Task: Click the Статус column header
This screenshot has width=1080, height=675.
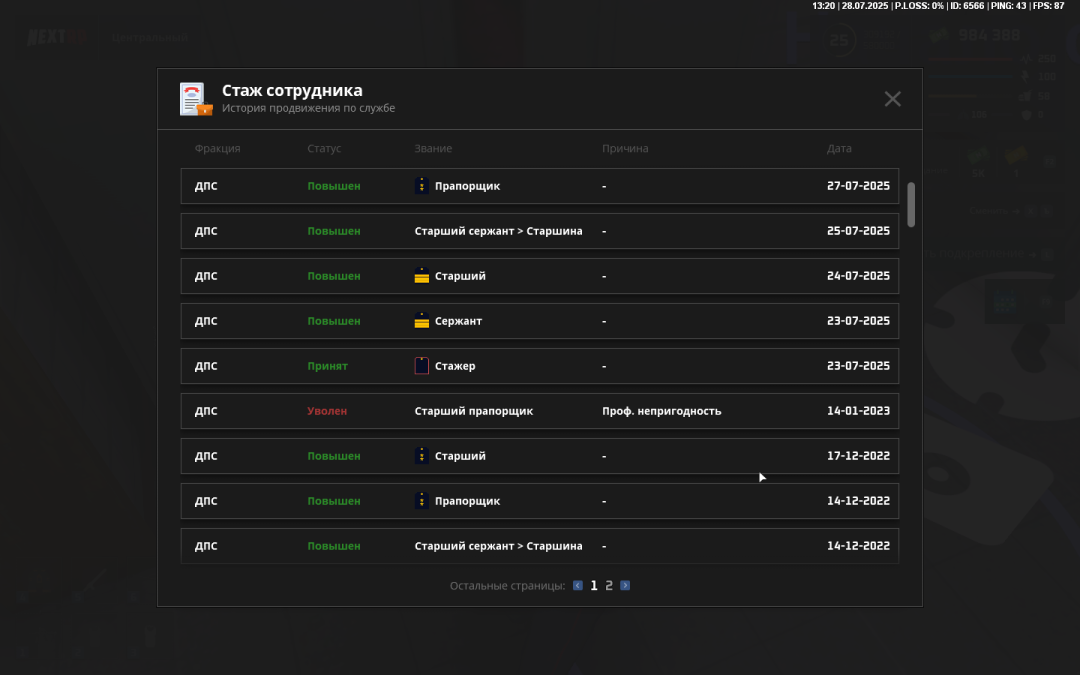Action: (324, 148)
